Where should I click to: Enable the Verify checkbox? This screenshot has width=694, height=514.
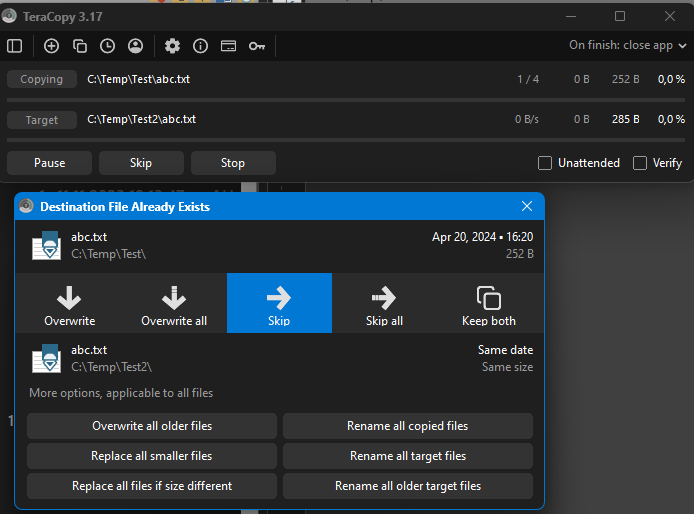[640, 163]
